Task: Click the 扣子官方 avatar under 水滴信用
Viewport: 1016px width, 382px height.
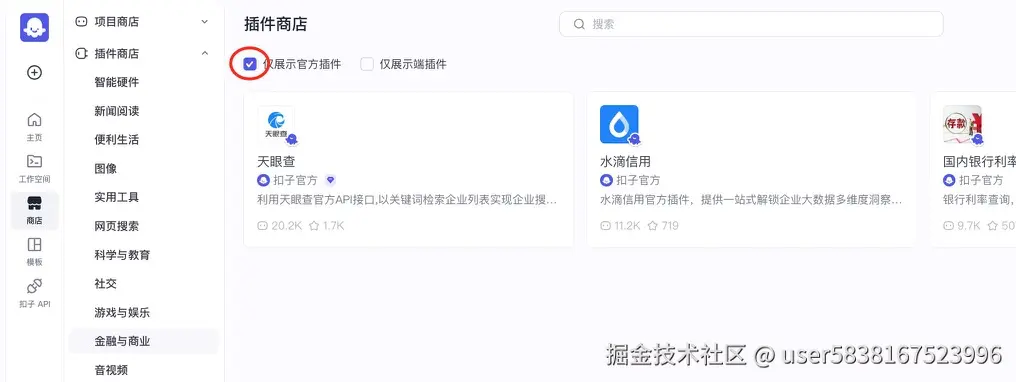Action: pyautogui.click(x=606, y=180)
